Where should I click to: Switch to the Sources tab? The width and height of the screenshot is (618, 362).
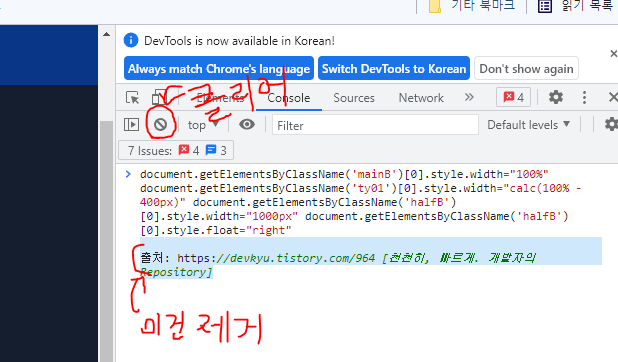(x=354, y=98)
